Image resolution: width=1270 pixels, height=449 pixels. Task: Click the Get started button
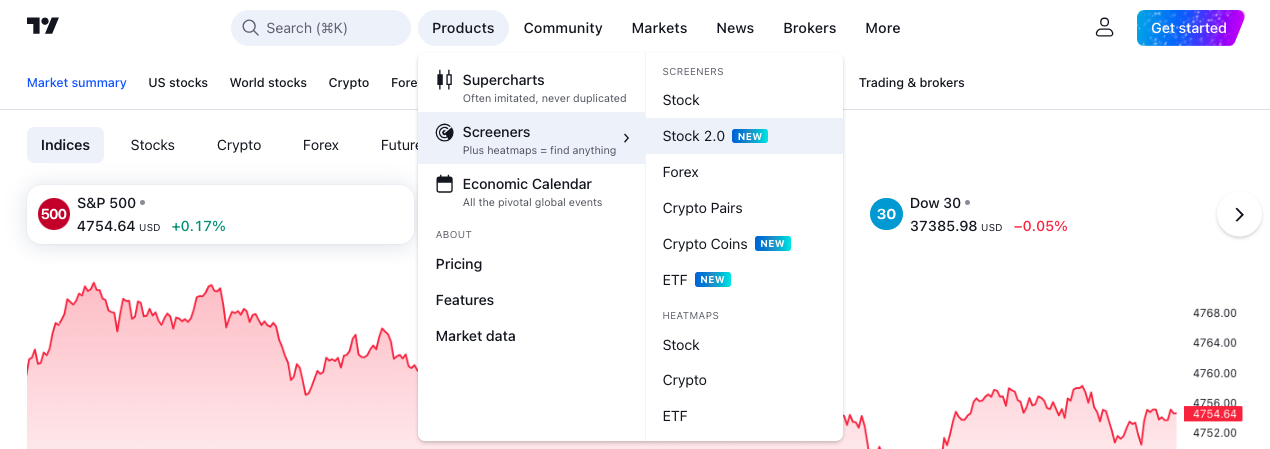click(1188, 28)
